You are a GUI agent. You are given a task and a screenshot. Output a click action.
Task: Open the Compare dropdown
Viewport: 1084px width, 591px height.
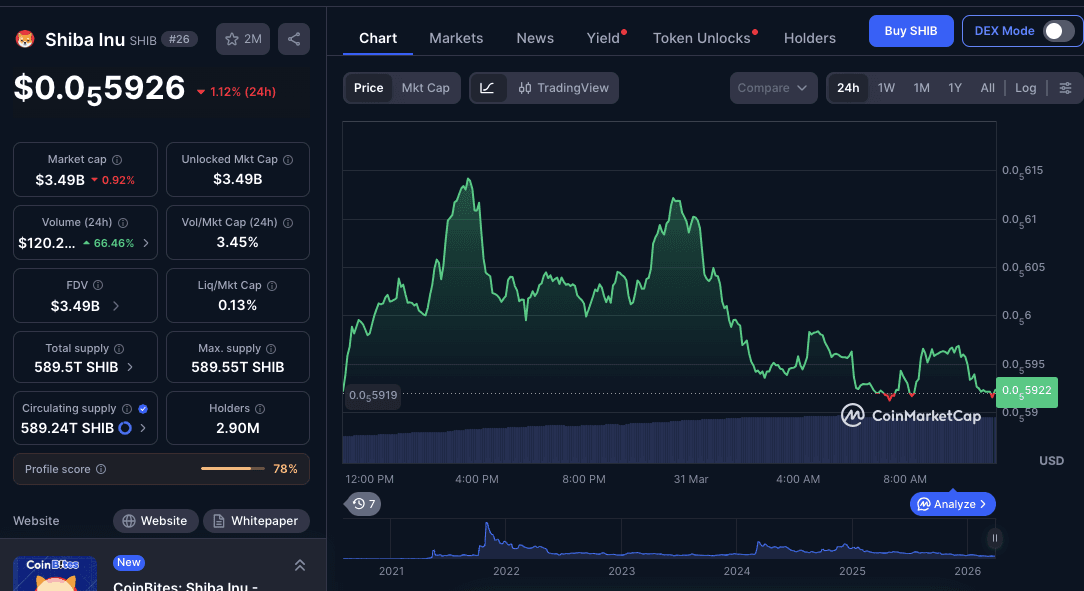point(773,88)
